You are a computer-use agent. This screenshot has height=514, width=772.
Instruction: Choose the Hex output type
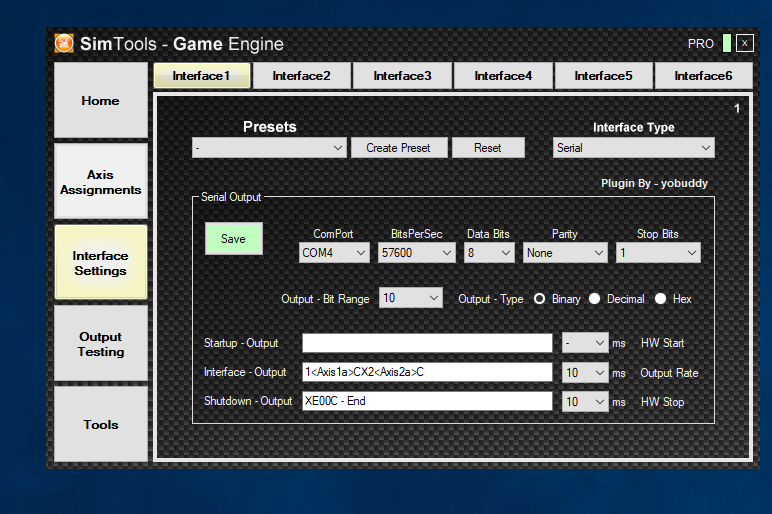(x=660, y=299)
